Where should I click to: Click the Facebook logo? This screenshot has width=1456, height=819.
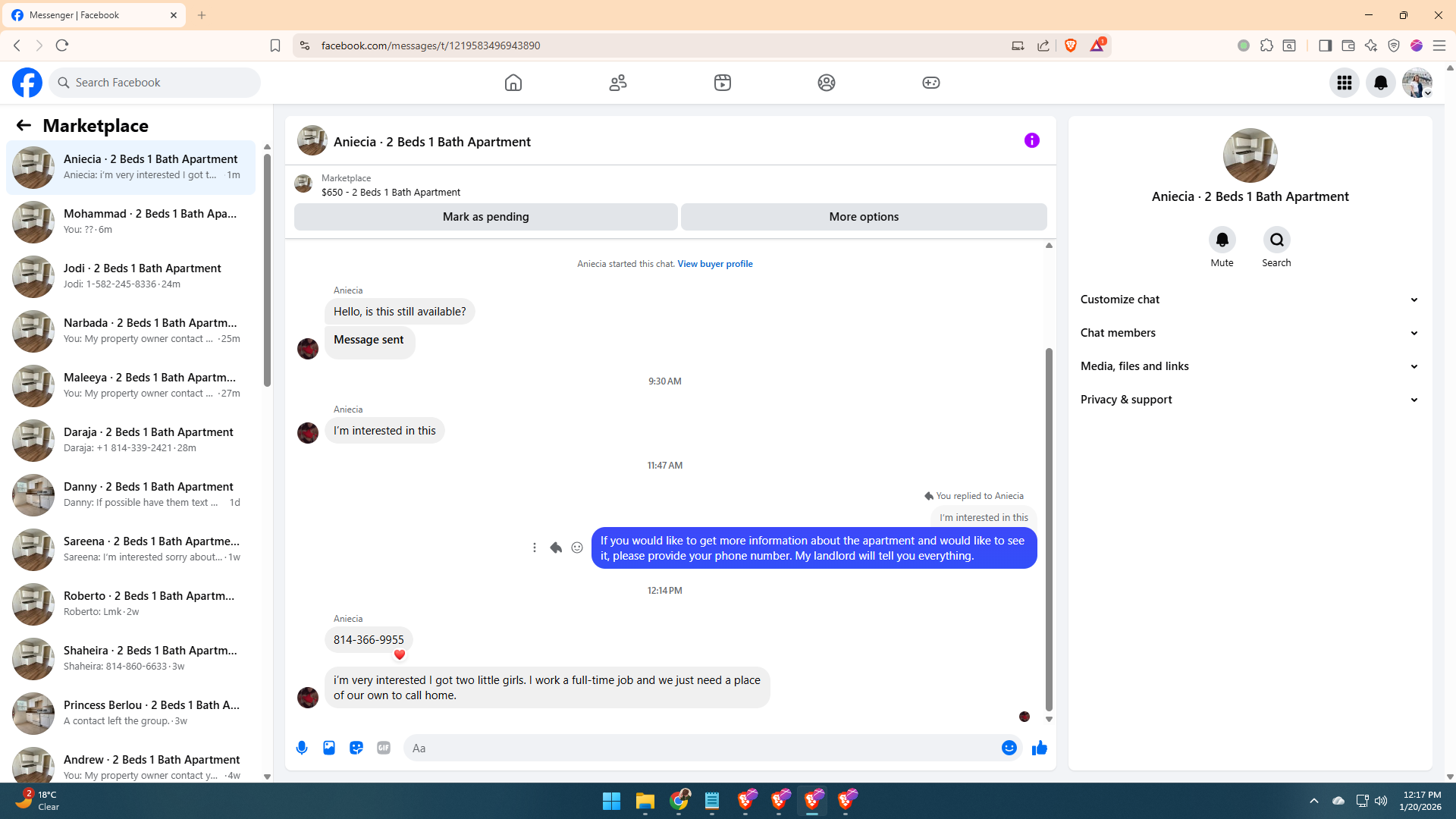[27, 83]
